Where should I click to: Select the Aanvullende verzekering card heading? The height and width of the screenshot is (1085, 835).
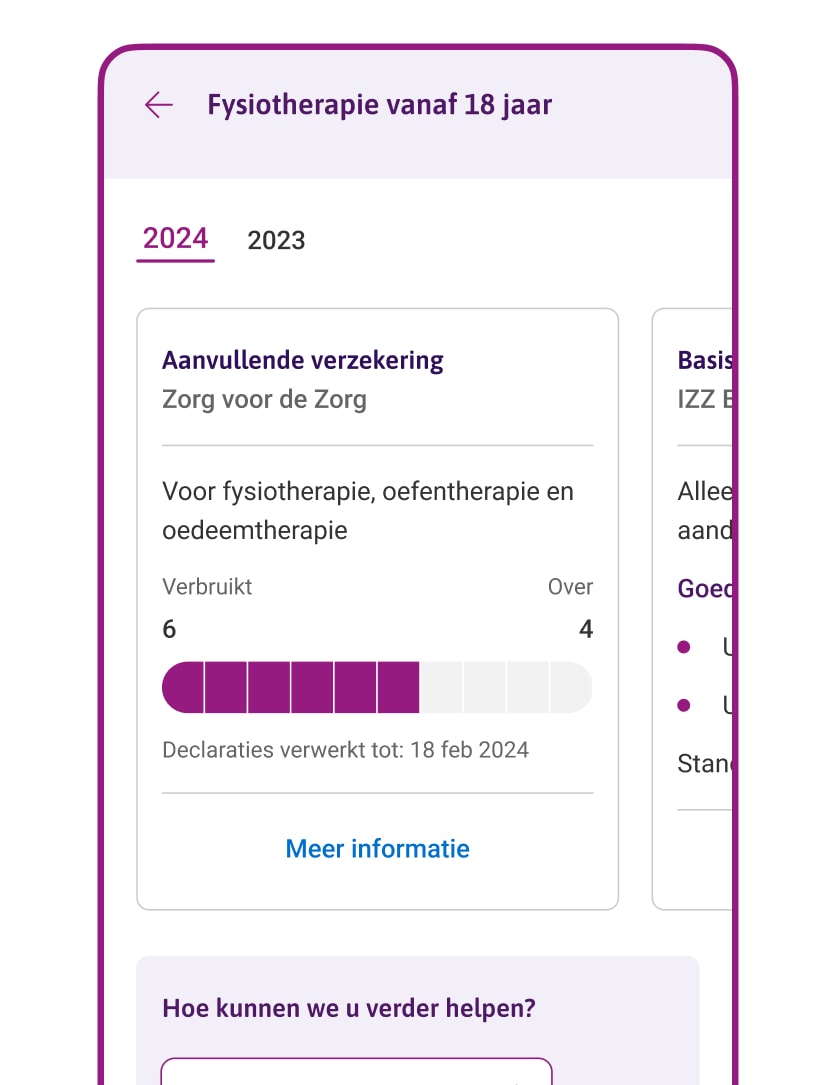(302, 361)
